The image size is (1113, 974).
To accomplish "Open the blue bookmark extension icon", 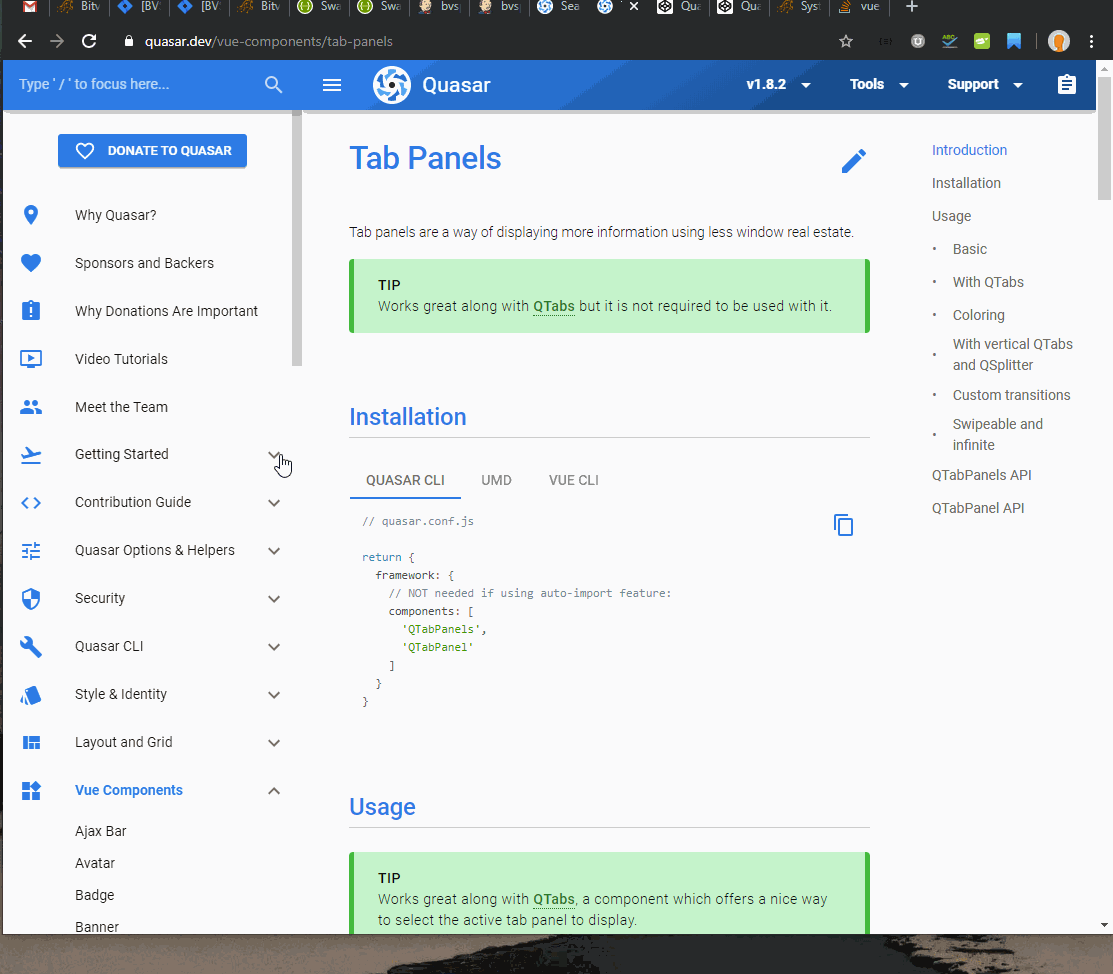I will point(1014,41).
